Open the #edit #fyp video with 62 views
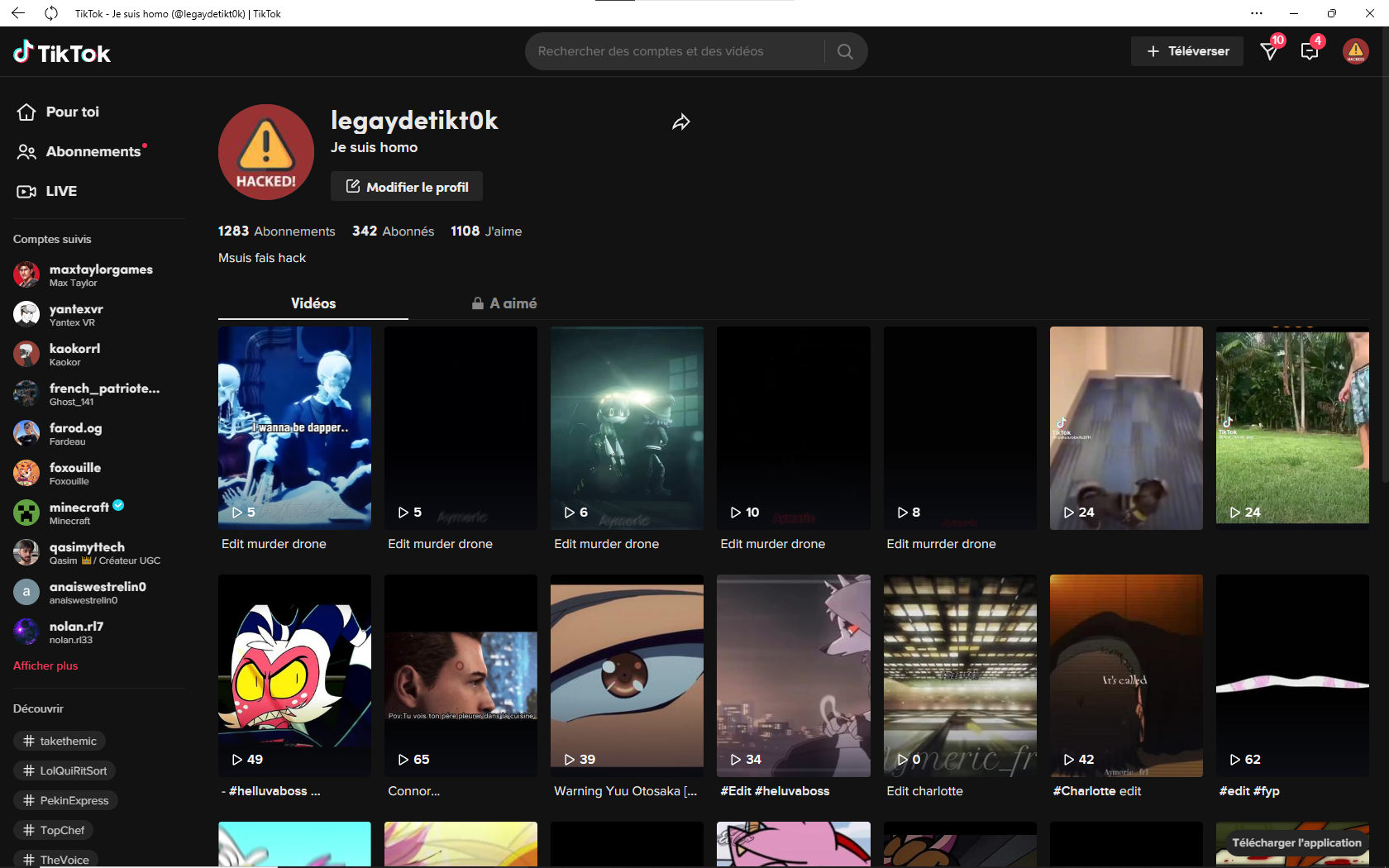This screenshot has width=1389, height=868. point(1292,675)
